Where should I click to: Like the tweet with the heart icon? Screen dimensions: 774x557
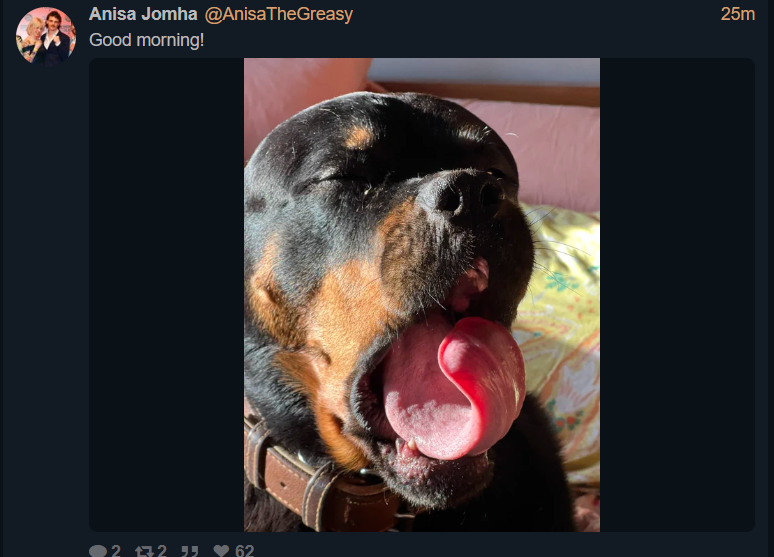221,551
